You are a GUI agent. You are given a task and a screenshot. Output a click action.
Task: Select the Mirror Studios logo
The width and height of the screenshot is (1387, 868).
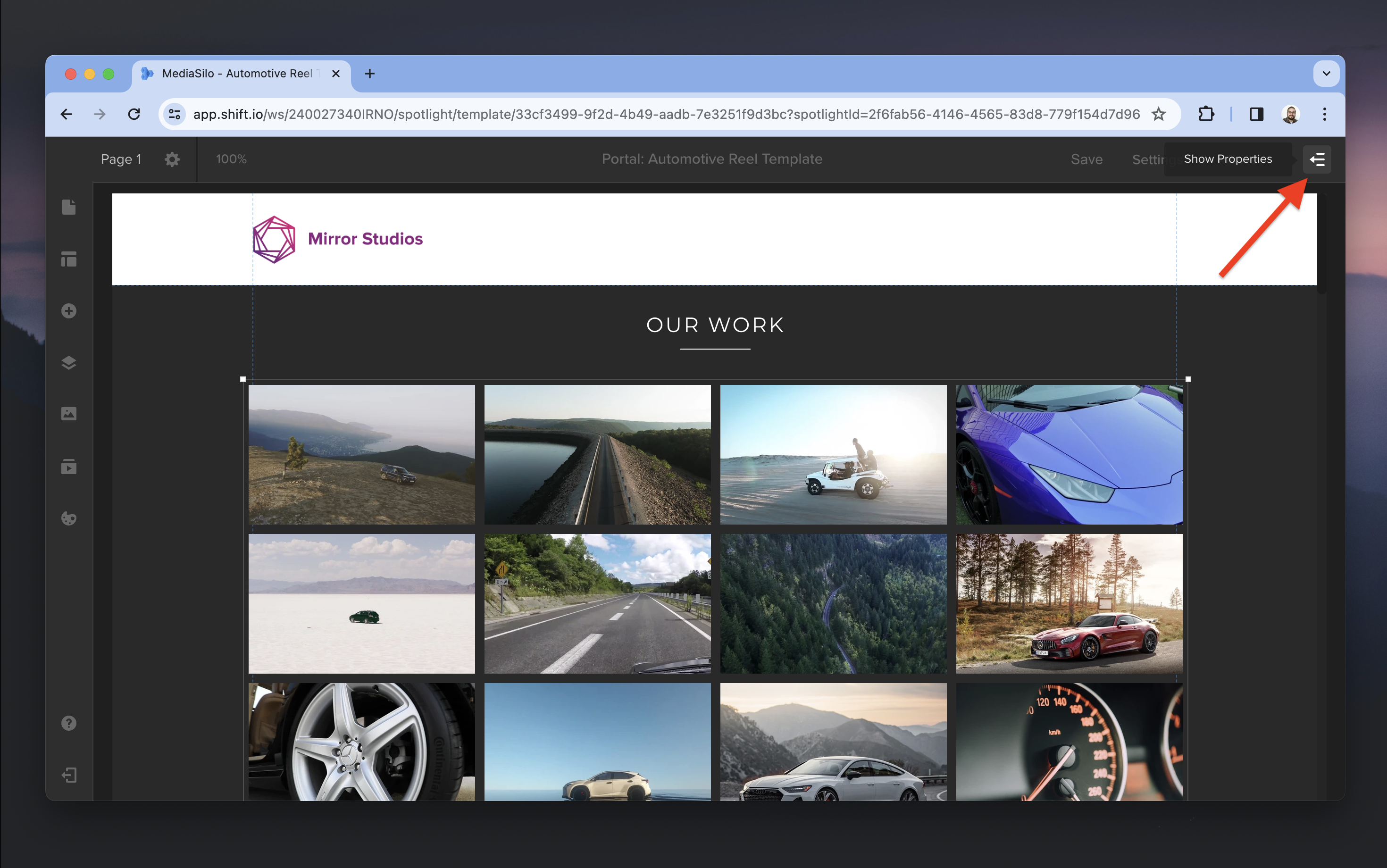point(338,239)
